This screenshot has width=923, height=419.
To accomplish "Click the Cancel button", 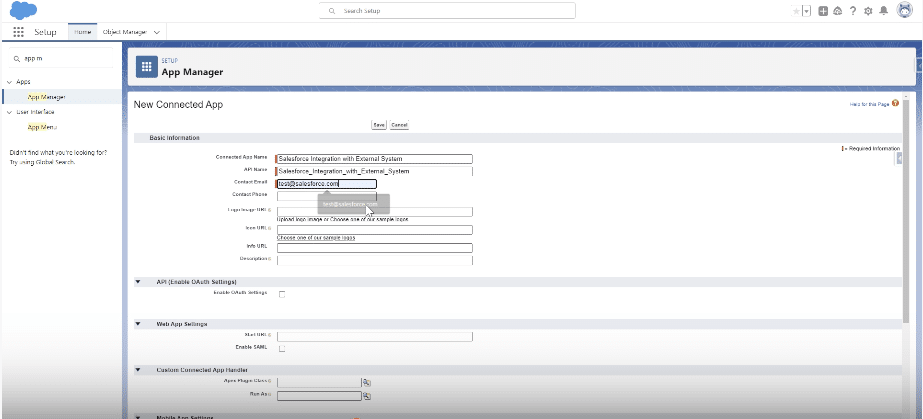I will (399, 125).
